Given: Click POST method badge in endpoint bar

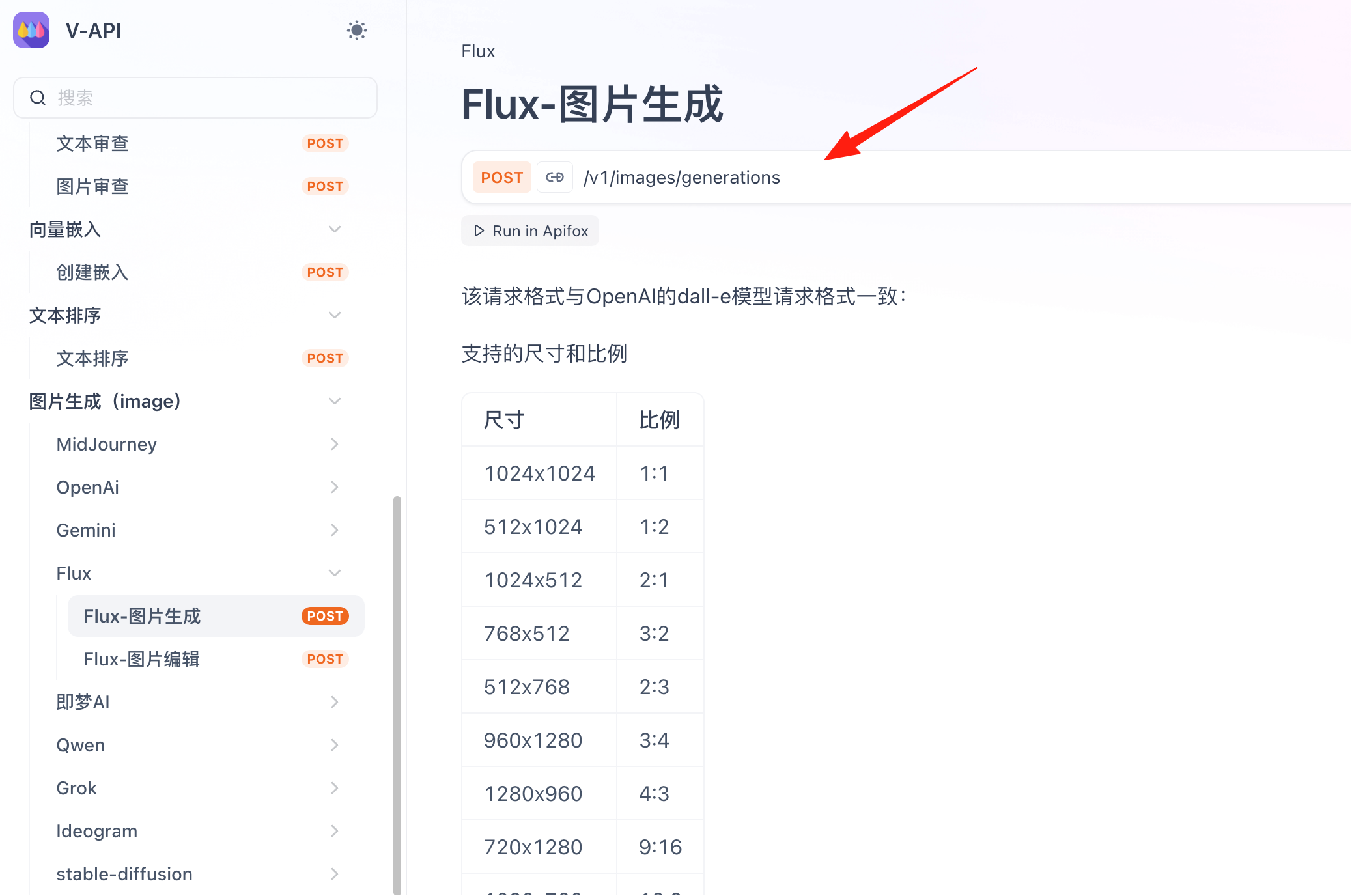Looking at the screenshot, I should [502, 177].
